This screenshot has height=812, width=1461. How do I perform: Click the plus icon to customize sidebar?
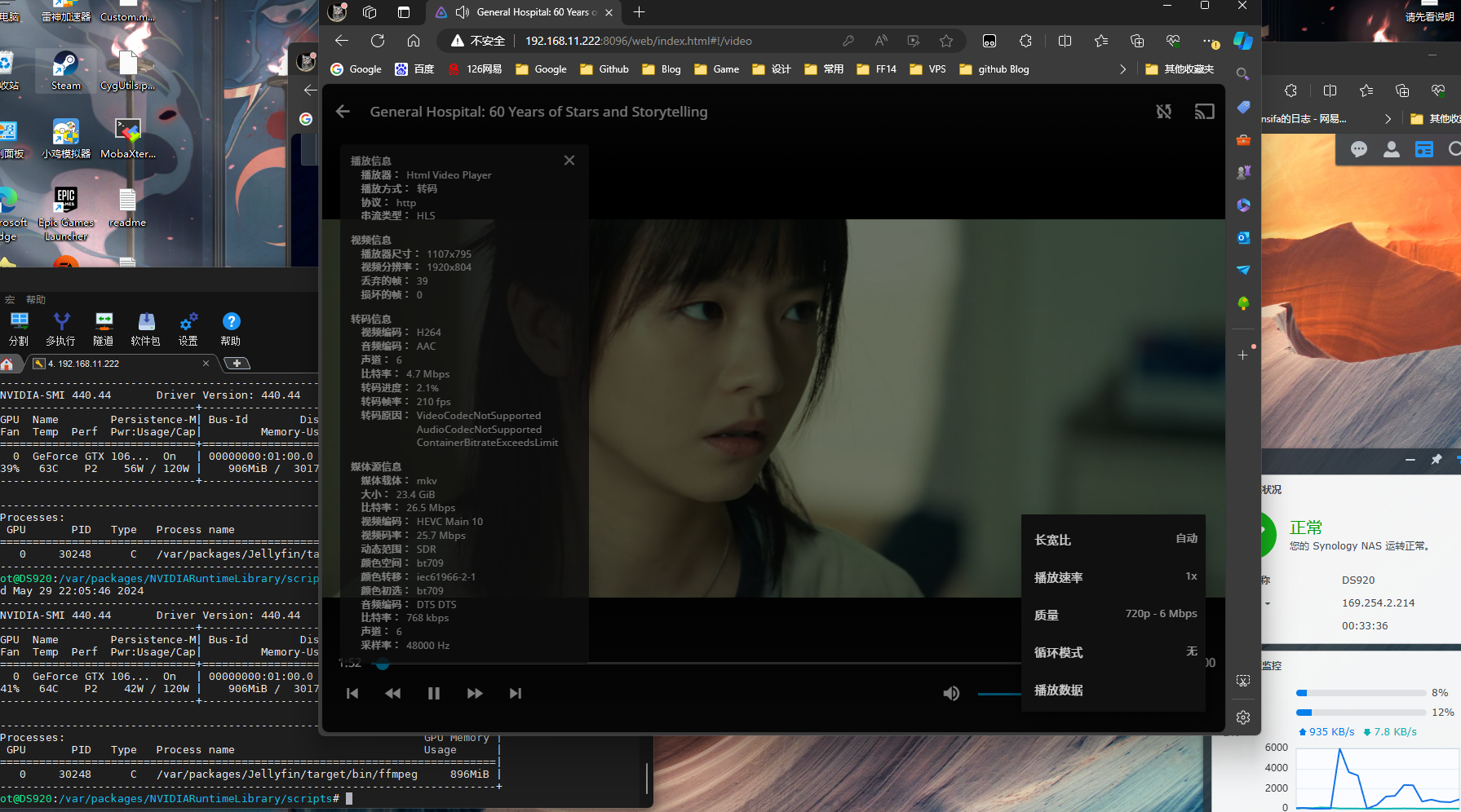1243,355
